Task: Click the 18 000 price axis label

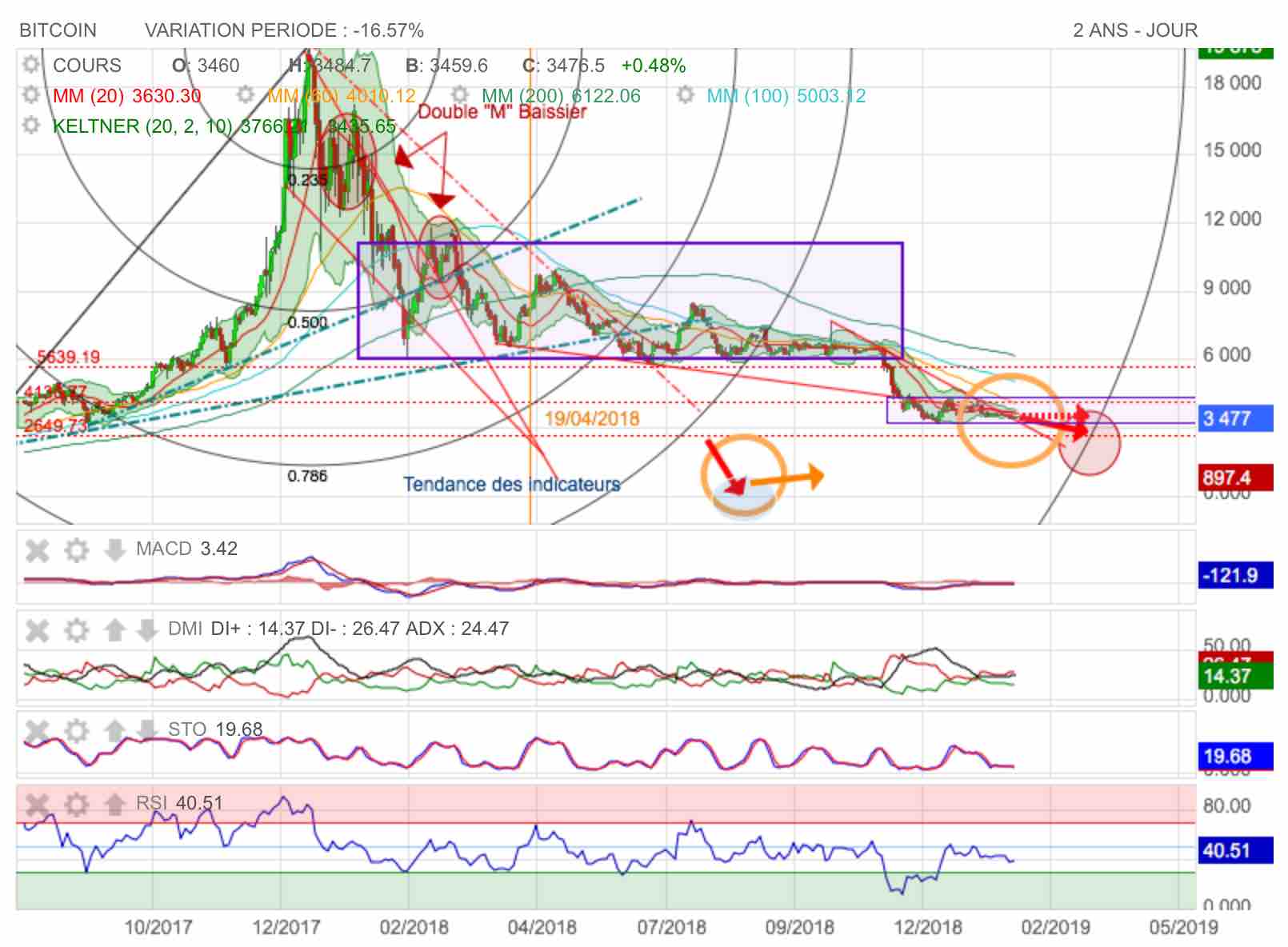Action: (x=1232, y=83)
